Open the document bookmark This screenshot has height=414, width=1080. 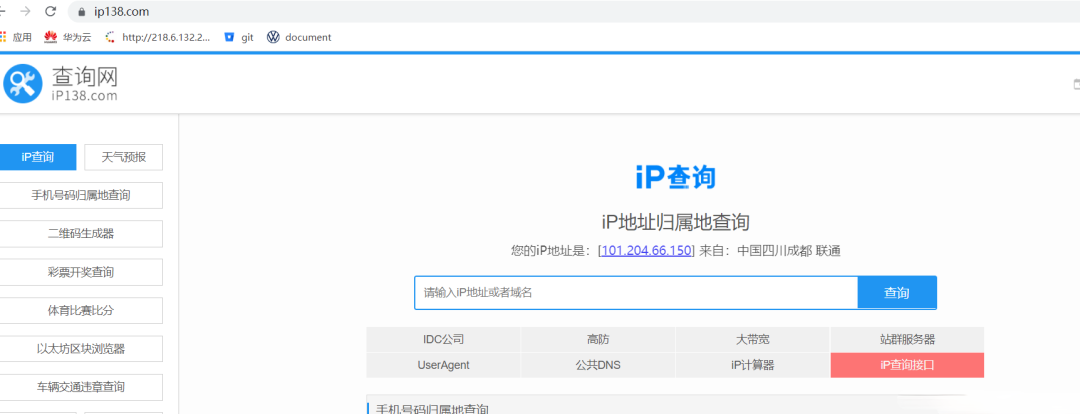pos(299,37)
